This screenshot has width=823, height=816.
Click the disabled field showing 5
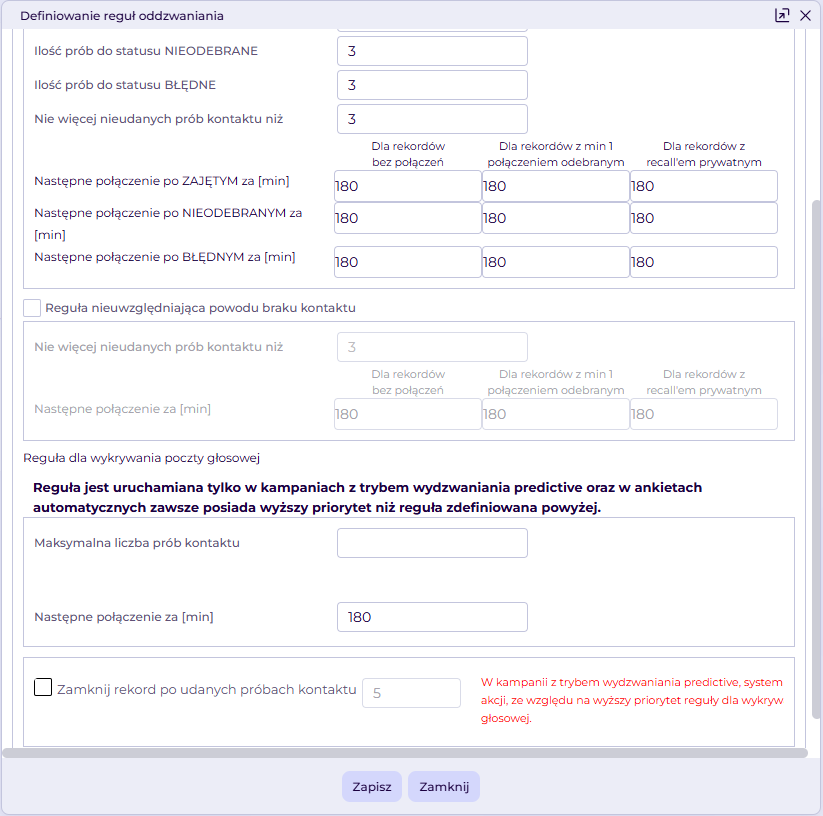(x=412, y=693)
